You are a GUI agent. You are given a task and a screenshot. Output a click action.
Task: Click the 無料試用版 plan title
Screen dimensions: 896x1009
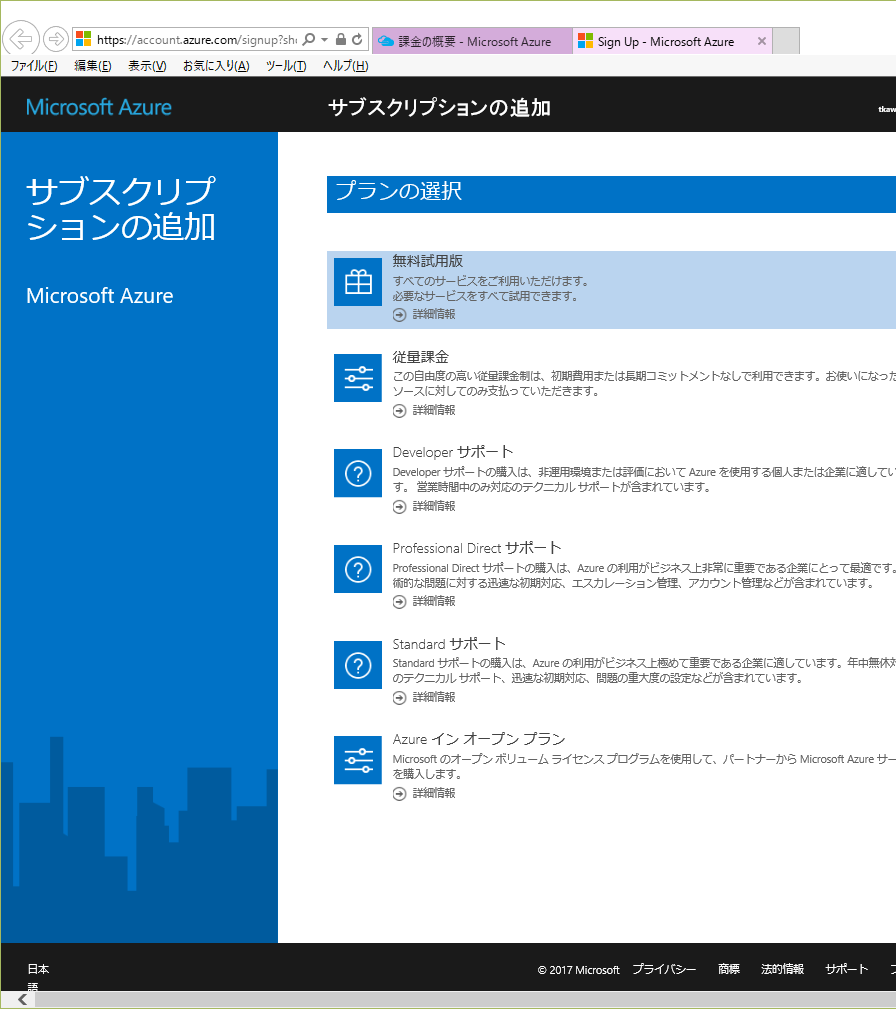coord(428,261)
